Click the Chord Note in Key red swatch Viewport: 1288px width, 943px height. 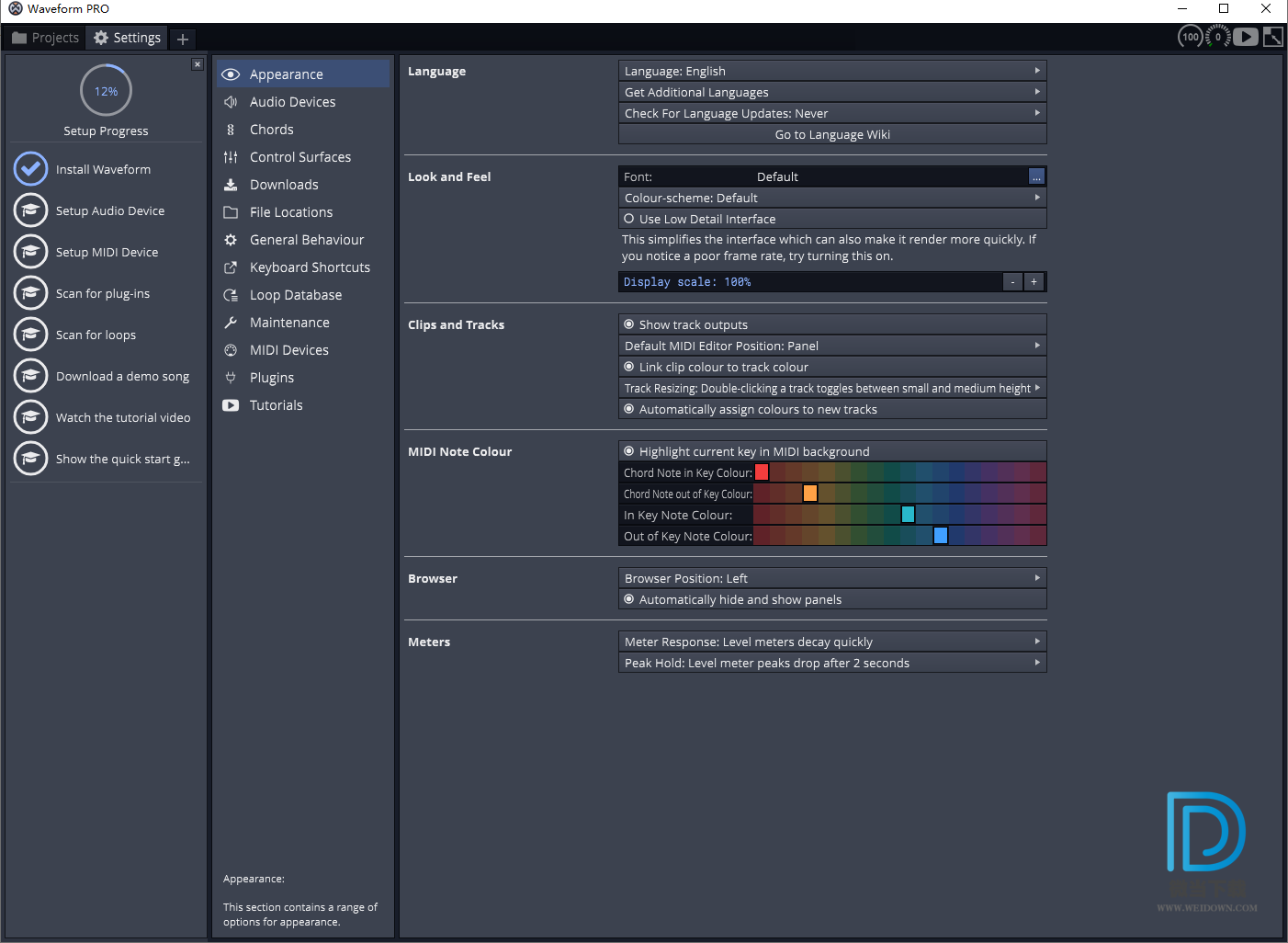pyautogui.click(x=762, y=472)
